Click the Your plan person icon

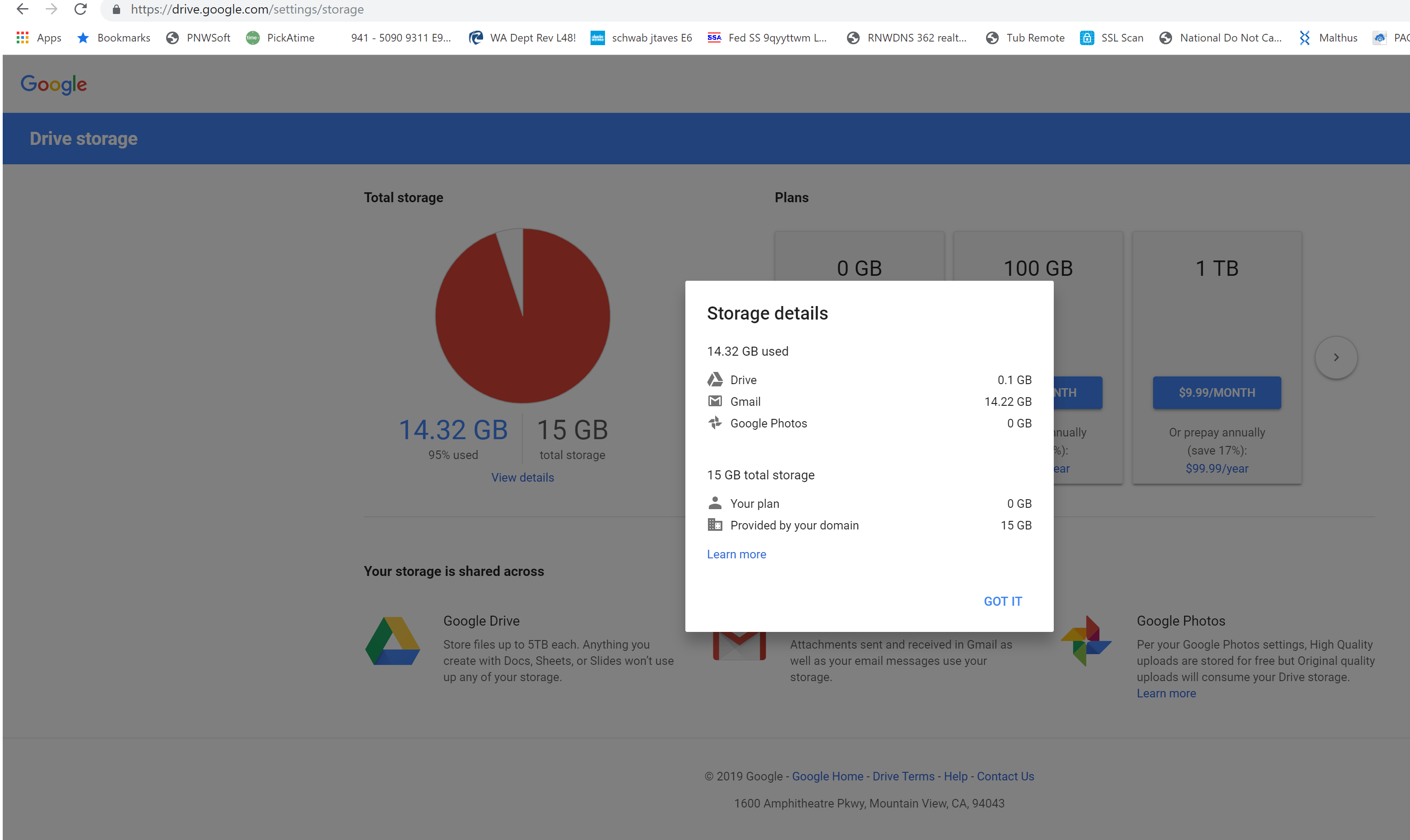[x=715, y=503]
